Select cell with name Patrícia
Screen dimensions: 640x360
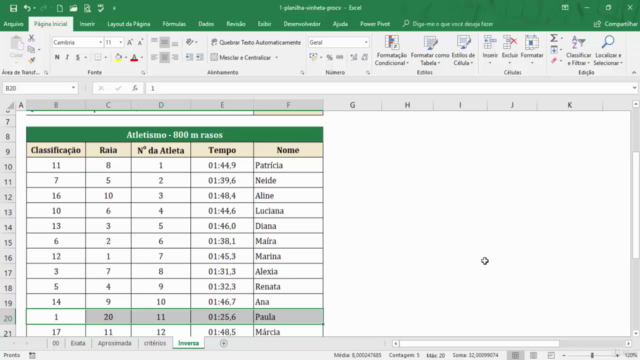click(x=288, y=165)
